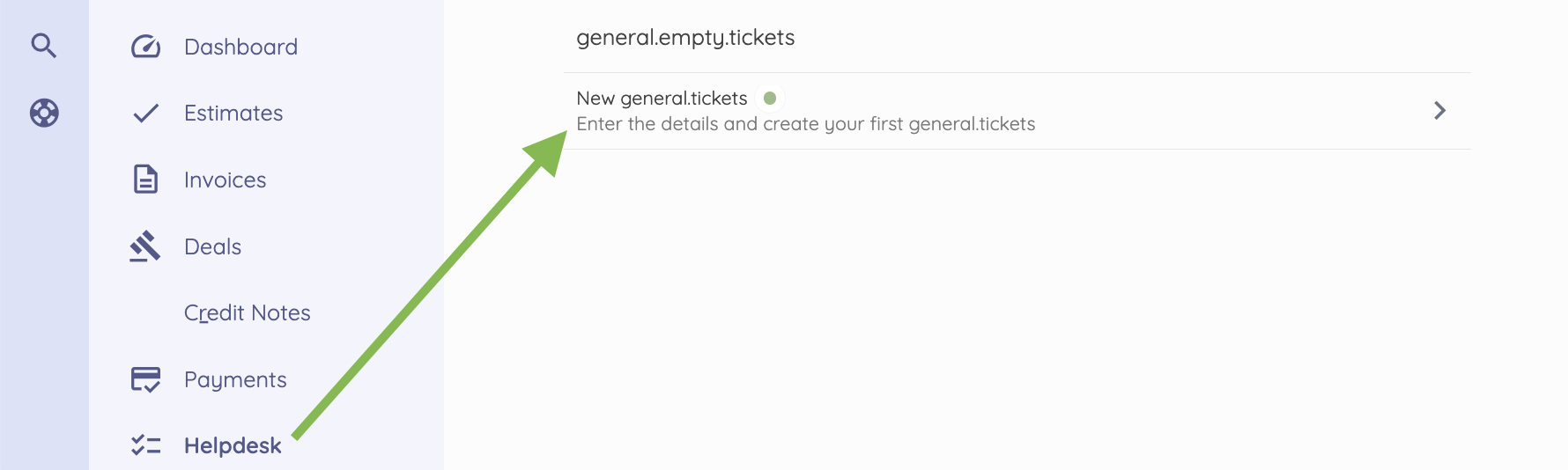Image resolution: width=1568 pixels, height=470 pixels.
Task: Open the Deals section
Action: click(x=212, y=246)
